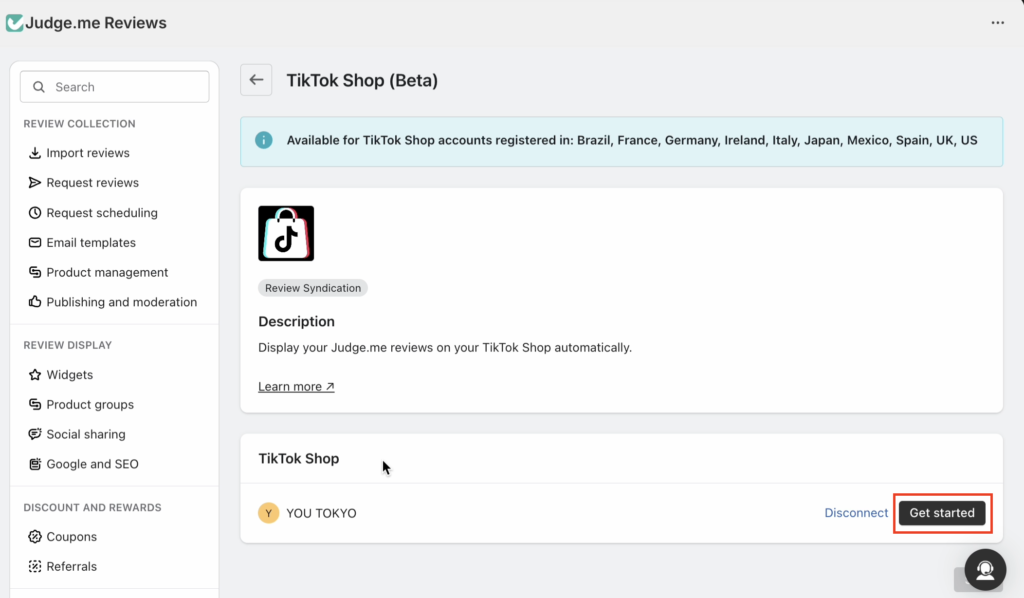Click the TikTok Shop logo thumbnail

click(x=286, y=234)
